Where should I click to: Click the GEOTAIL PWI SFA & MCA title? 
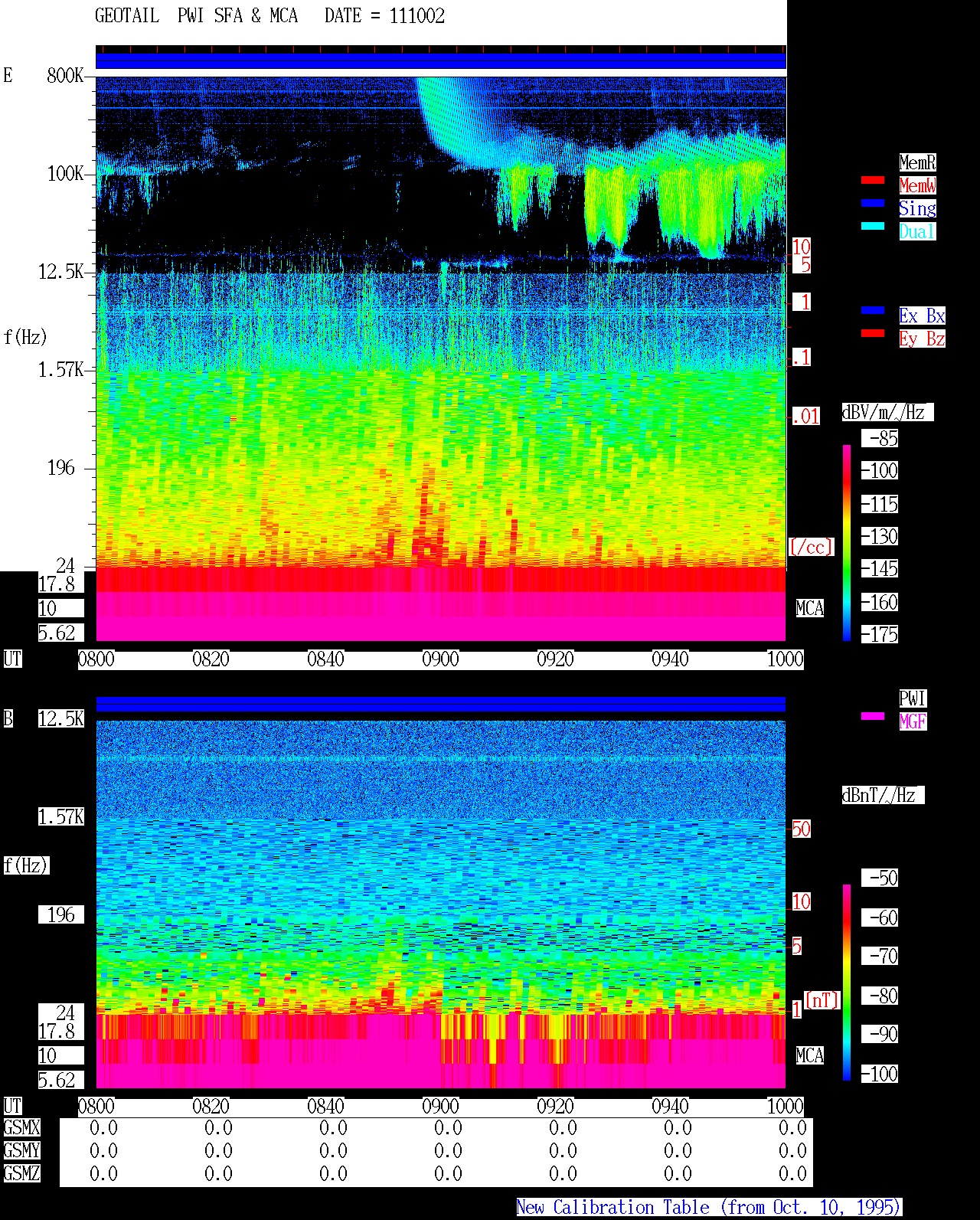(196, 16)
